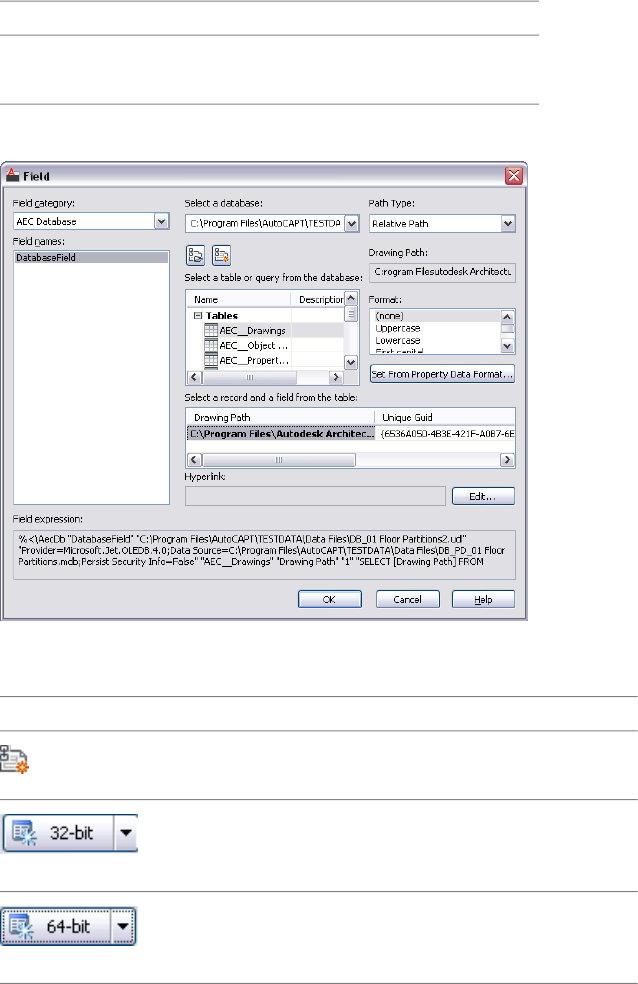This screenshot has width=638, height=984.
Task: Click the Unique Guid column header
Action: [445, 417]
